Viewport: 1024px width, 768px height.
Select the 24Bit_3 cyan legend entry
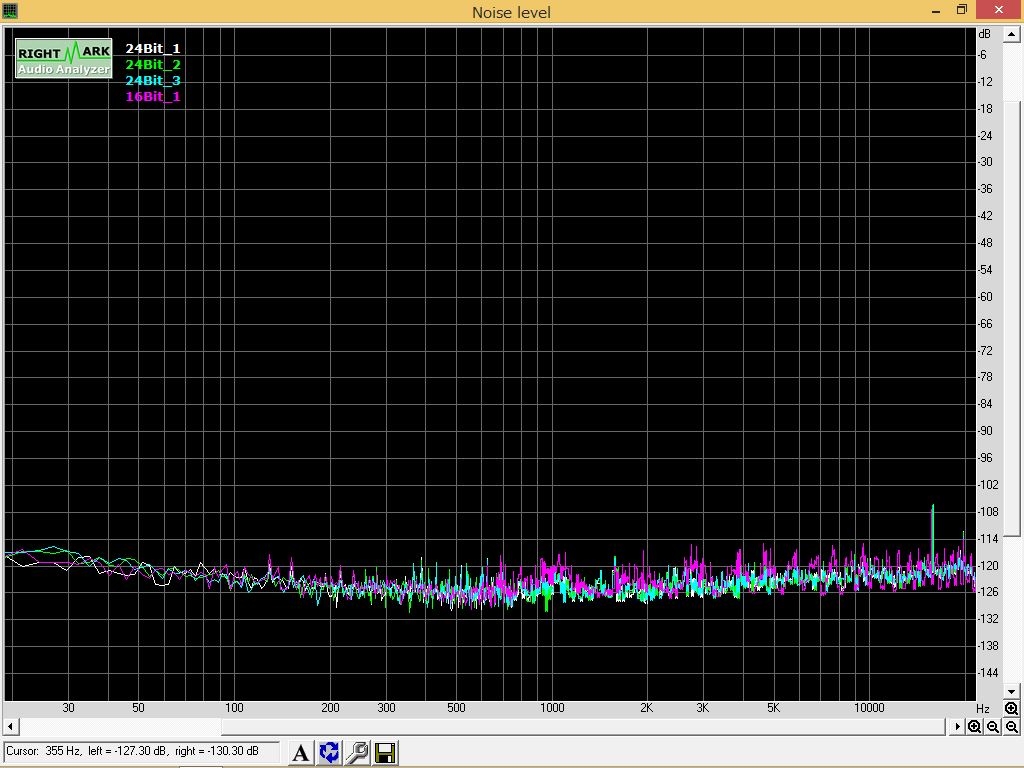pyautogui.click(x=153, y=80)
